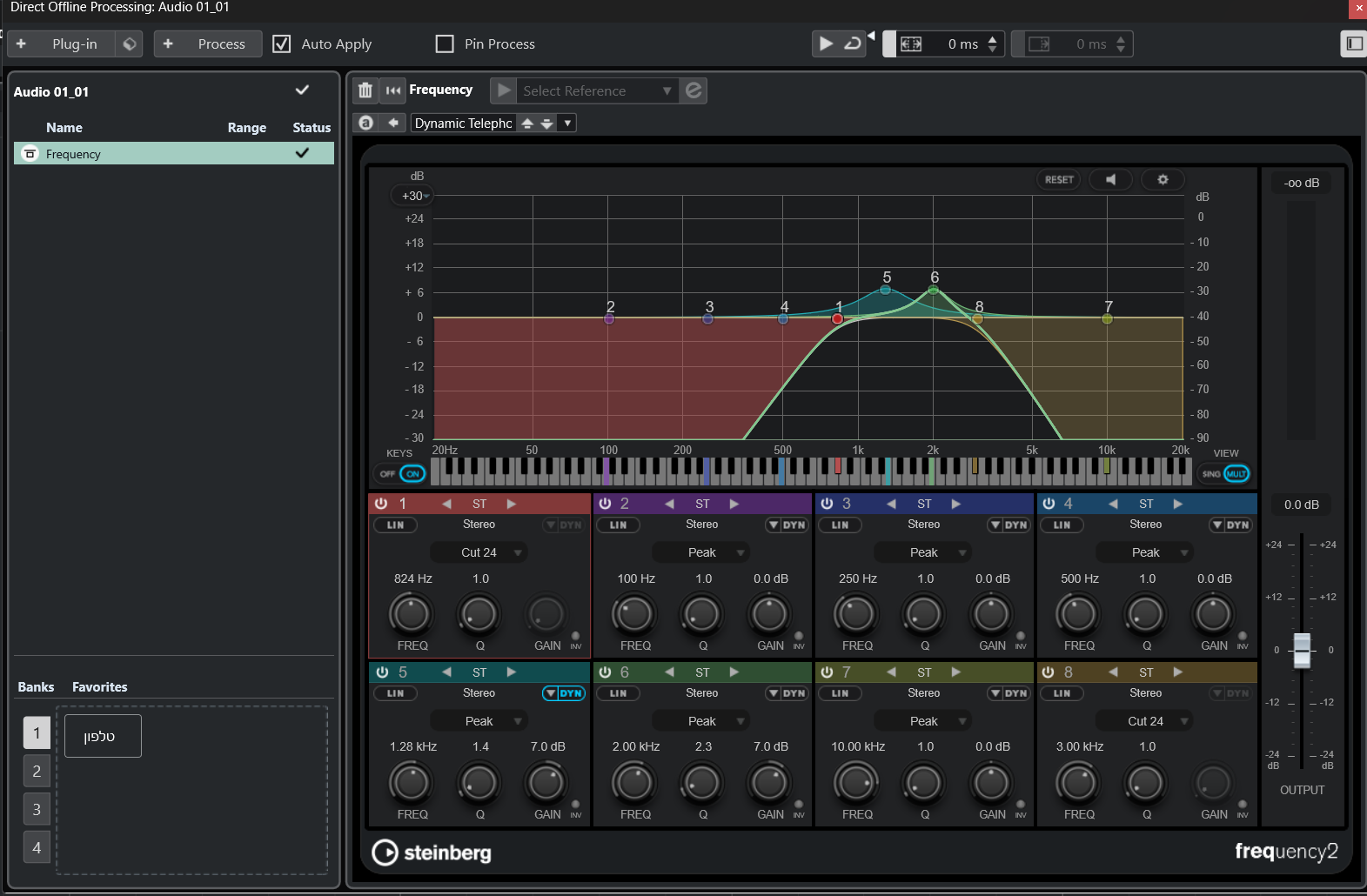Toggle the audition loop icon
Viewport: 1367px width, 896px height.
[853, 43]
